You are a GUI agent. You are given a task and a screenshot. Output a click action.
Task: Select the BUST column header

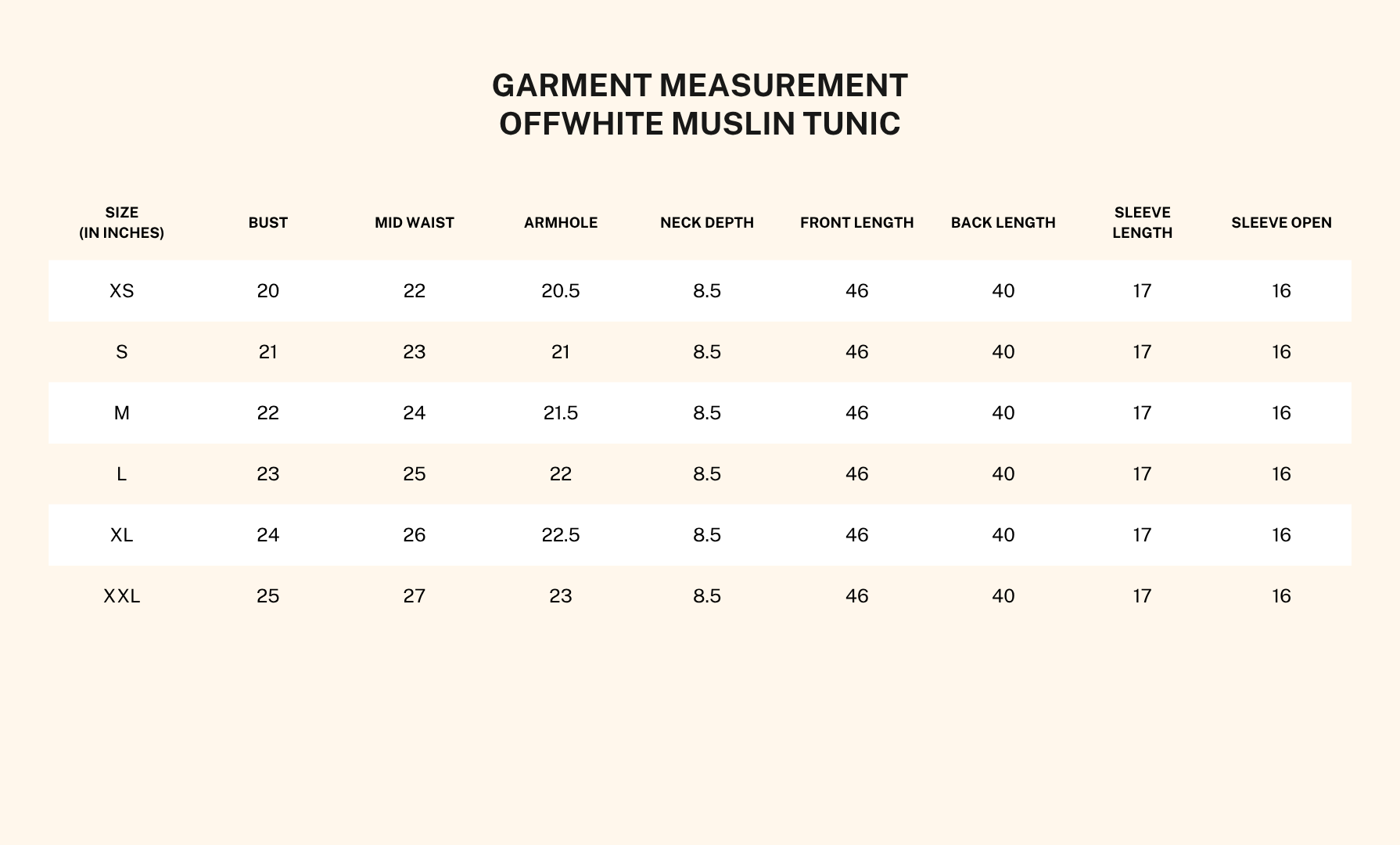tap(268, 223)
